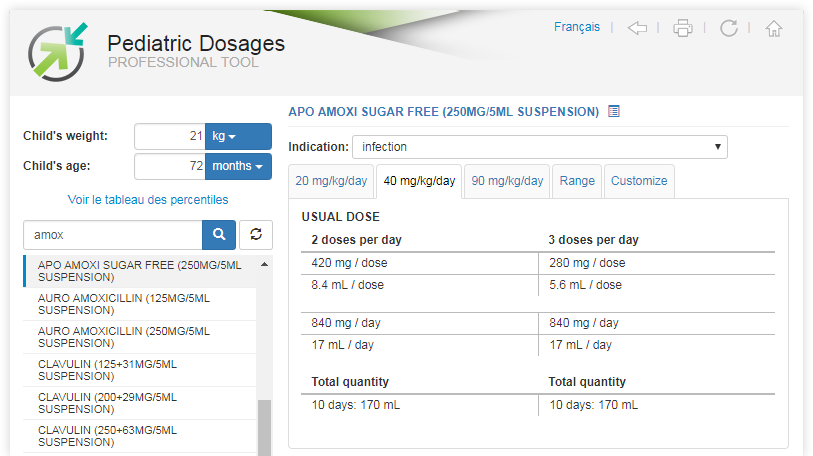Select the 40 mg/kg/day tab

tap(419, 181)
